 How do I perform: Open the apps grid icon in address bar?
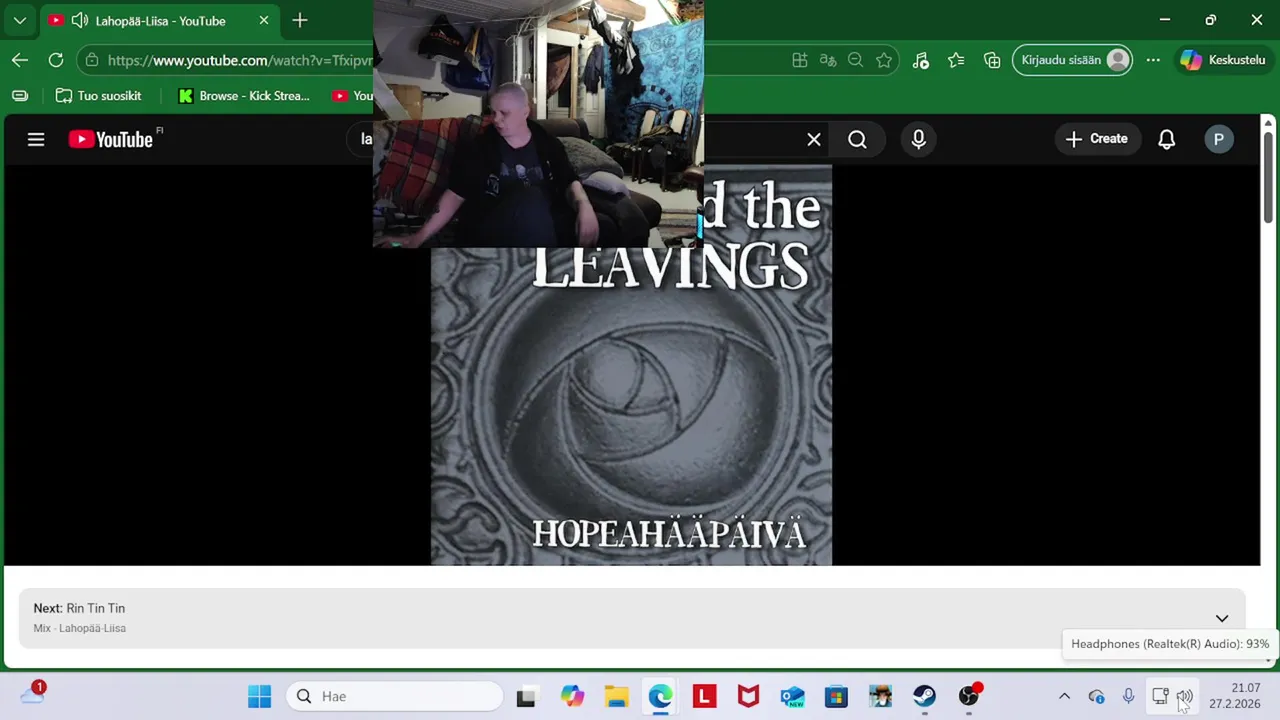pos(800,60)
